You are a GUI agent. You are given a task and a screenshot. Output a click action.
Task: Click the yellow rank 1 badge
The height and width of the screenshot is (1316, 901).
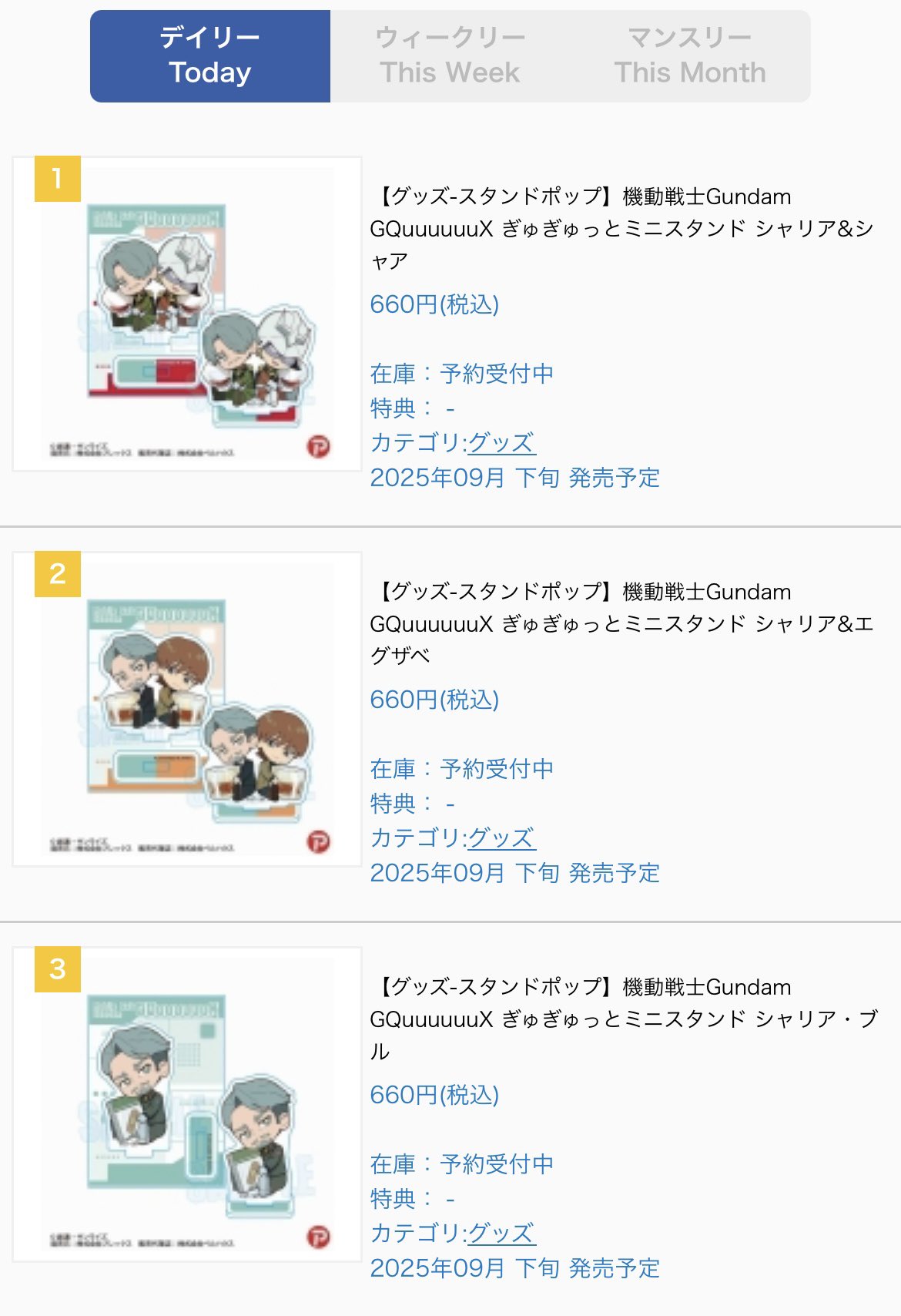tap(58, 179)
